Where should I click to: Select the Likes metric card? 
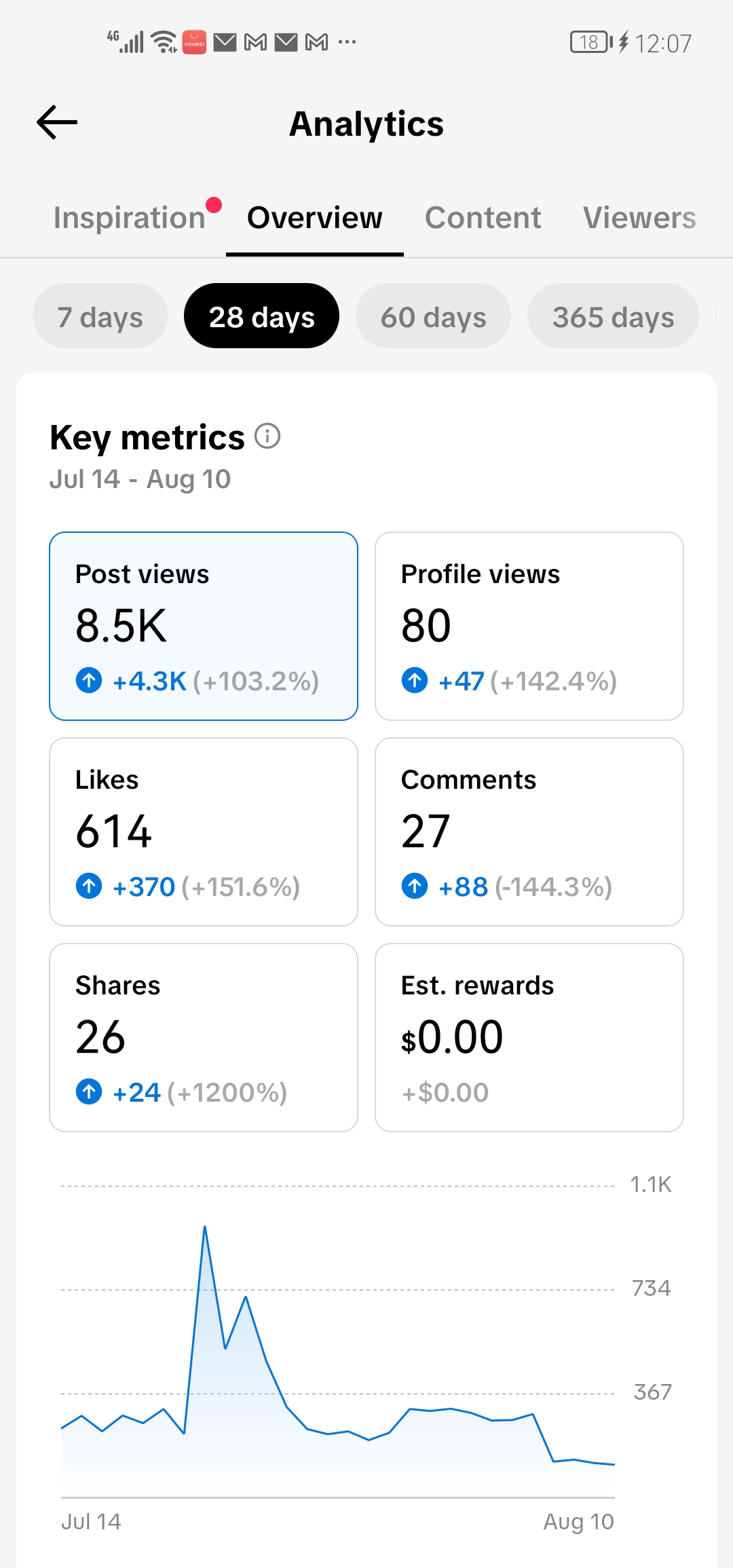tap(204, 832)
